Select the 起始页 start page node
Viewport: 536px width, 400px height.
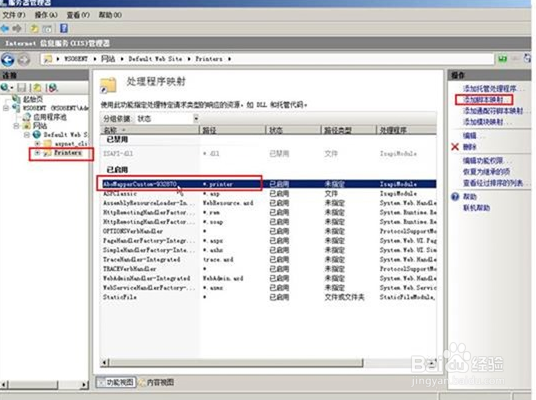(33, 99)
